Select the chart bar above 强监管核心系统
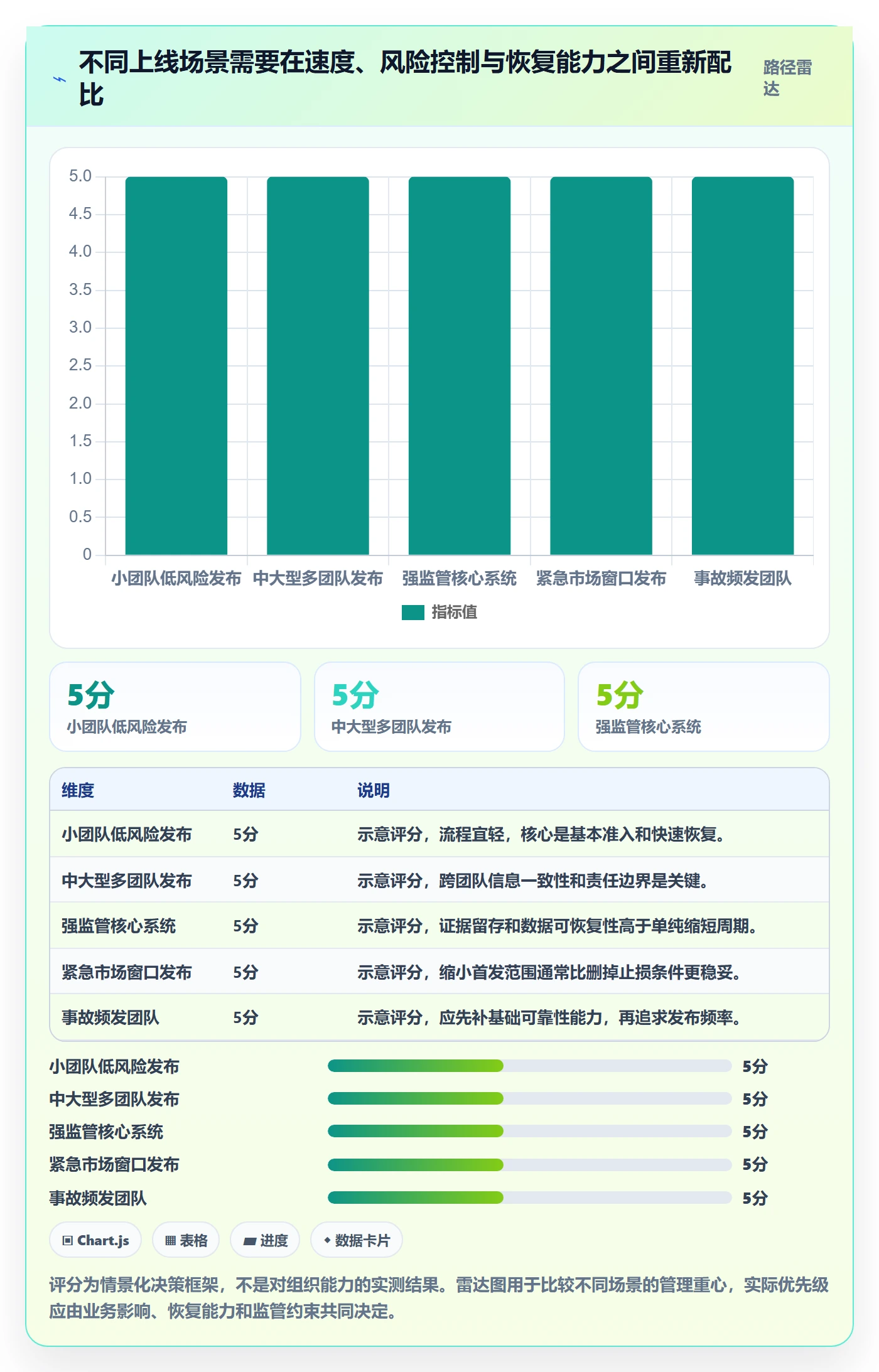The image size is (879, 1372). tap(460, 366)
